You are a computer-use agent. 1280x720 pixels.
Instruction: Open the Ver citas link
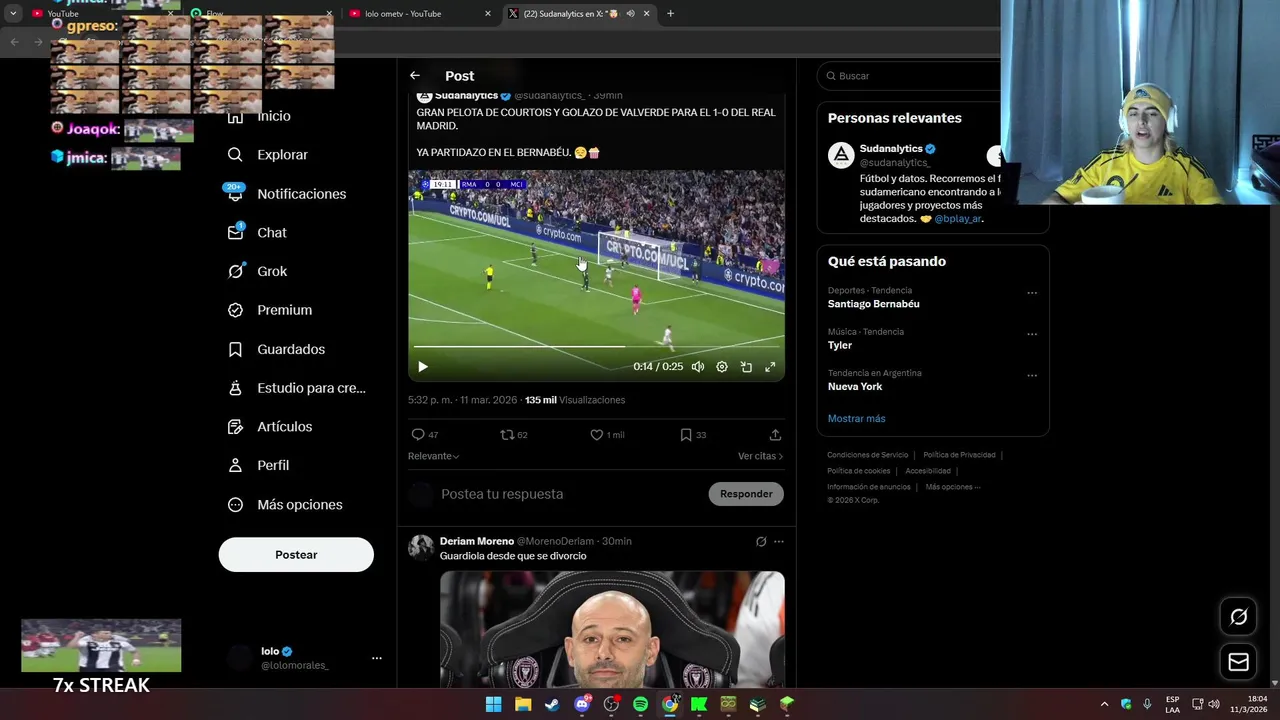click(760, 456)
